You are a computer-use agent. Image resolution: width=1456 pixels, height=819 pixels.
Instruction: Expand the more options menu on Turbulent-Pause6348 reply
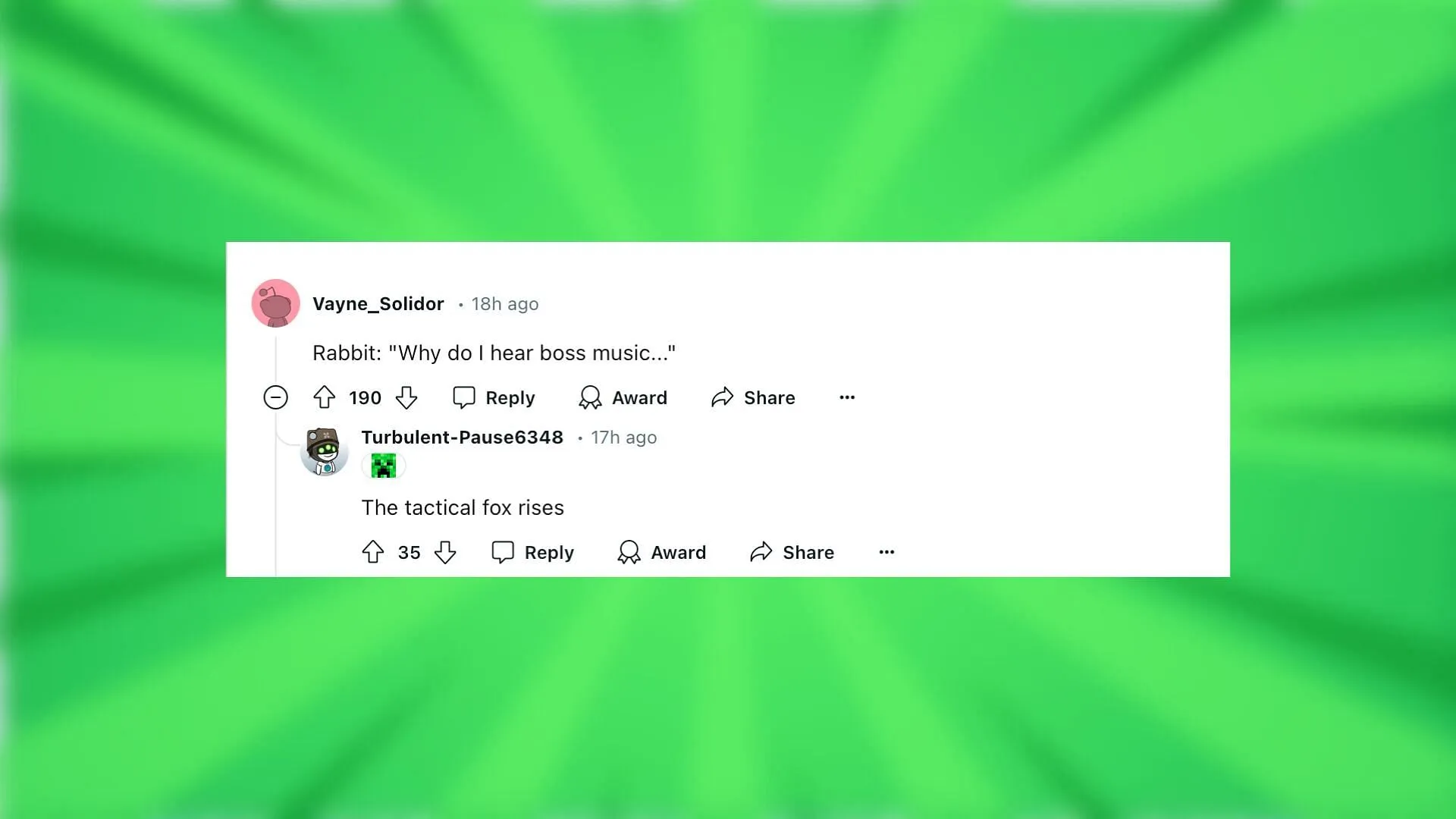click(884, 551)
